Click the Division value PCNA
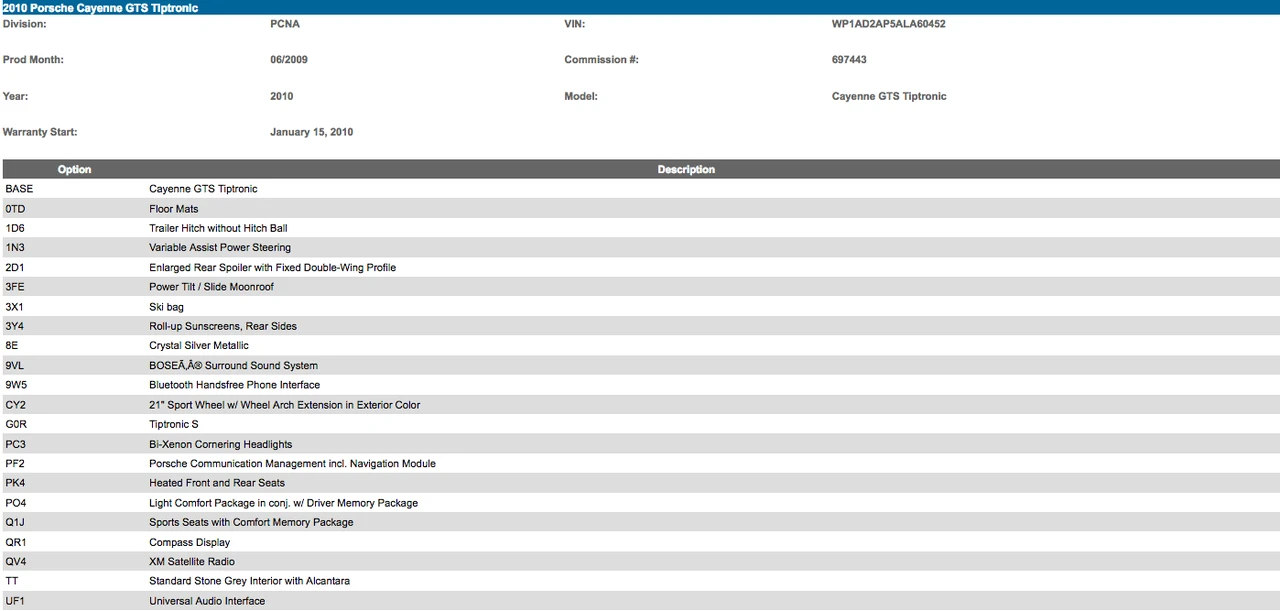 coord(285,24)
